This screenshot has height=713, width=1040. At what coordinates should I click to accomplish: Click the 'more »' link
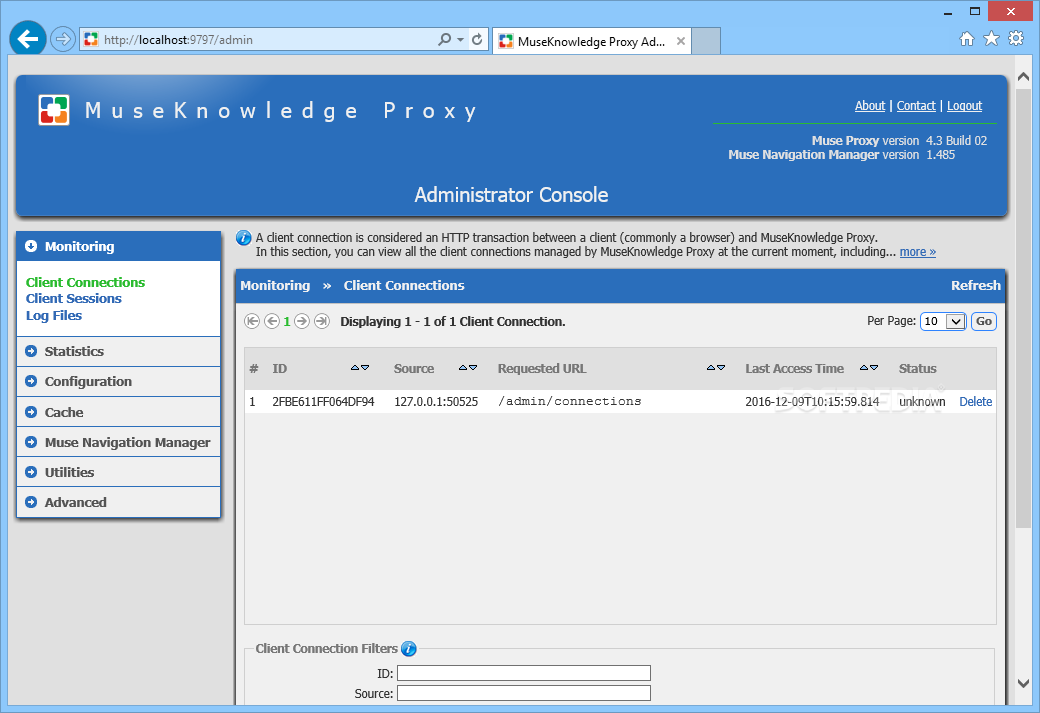point(917,252)
